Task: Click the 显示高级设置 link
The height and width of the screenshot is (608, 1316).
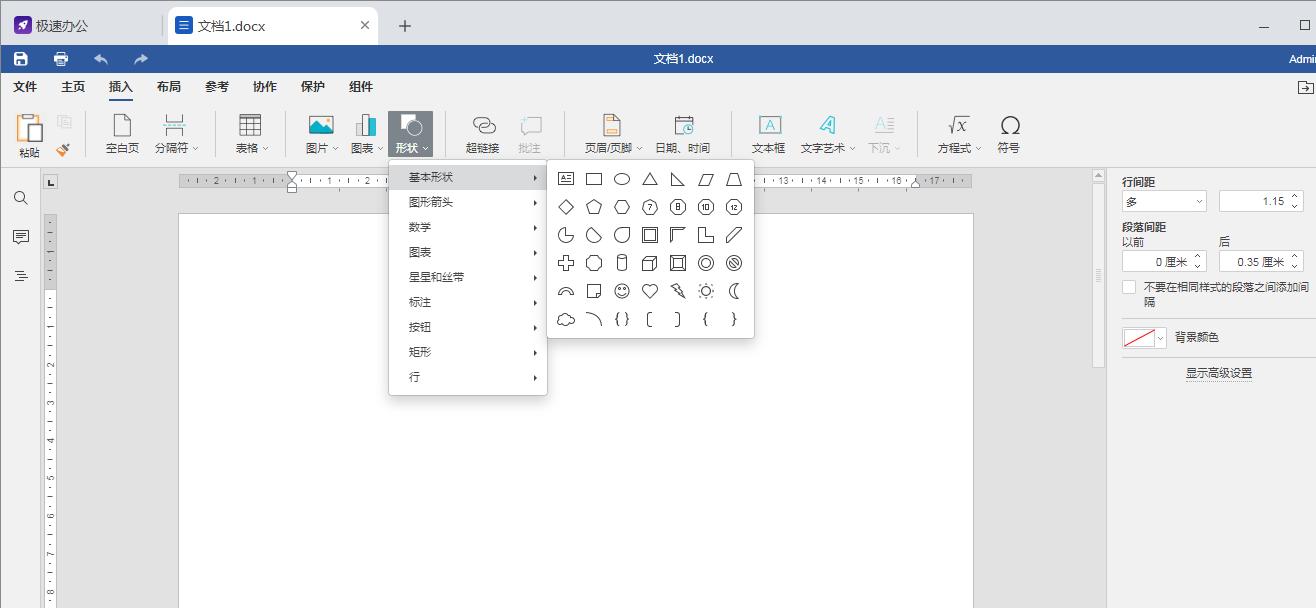Action: click(1218, 371)
